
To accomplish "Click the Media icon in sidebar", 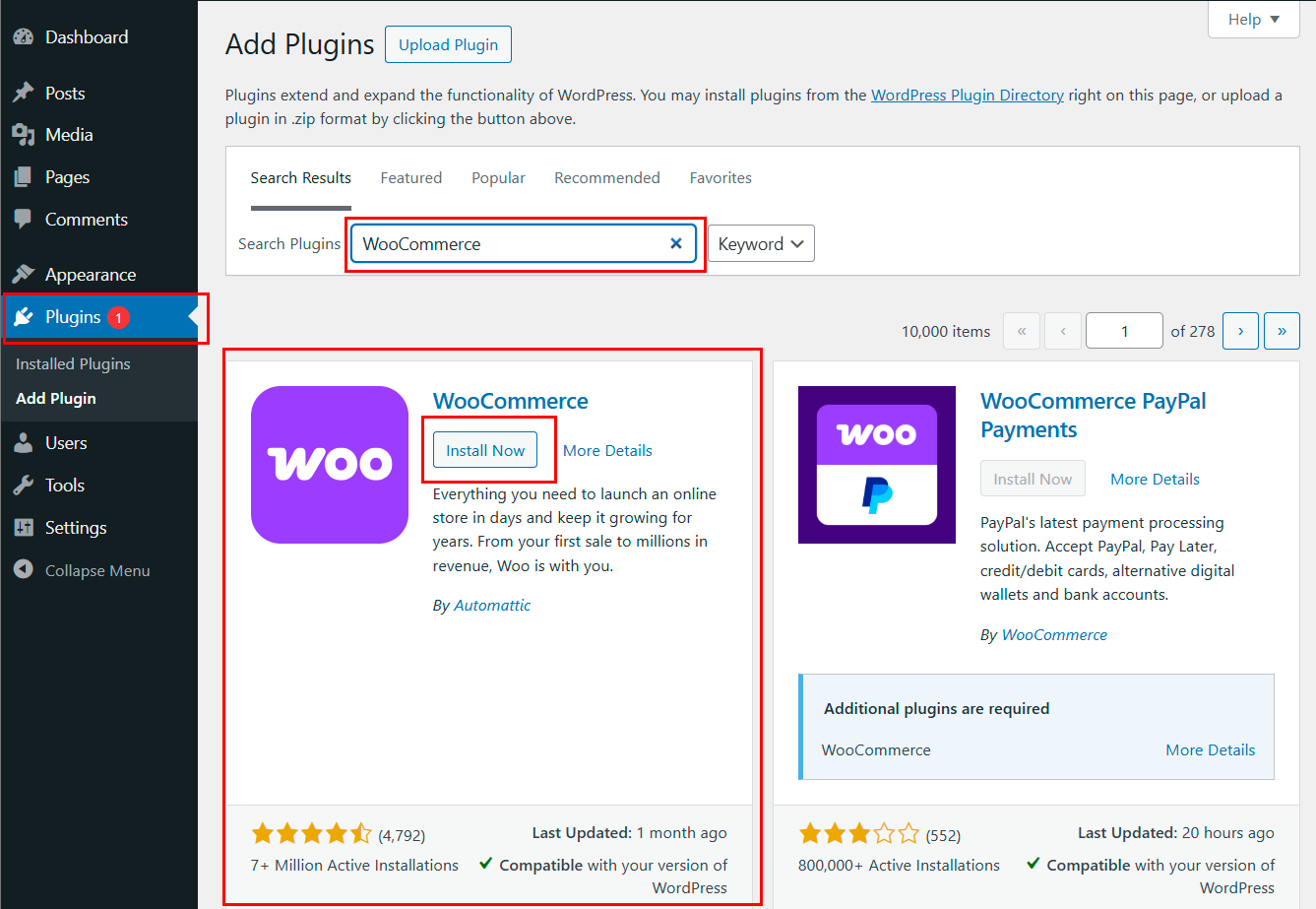I will (24, 135).
